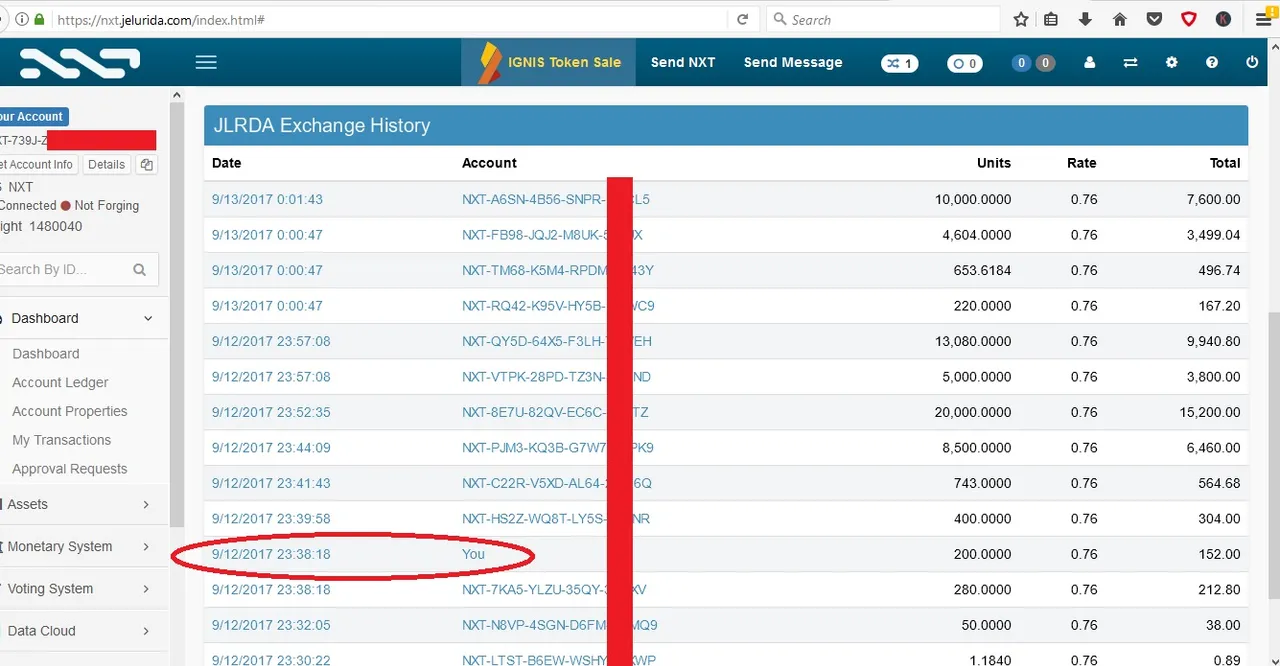Click the Date column header

pos(227,163)
